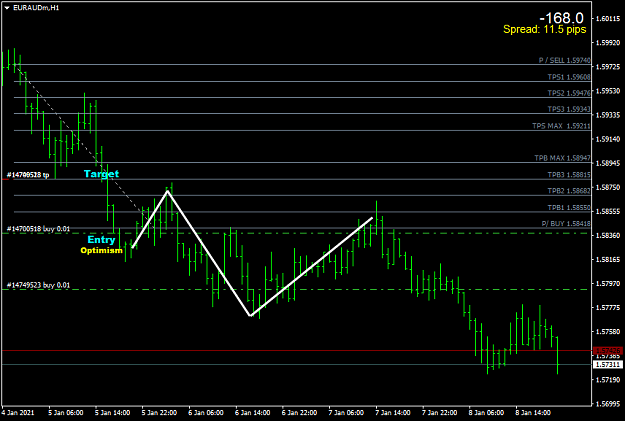This screenshot has height=421, width=625.
Task: Click 7 Jan 22:00 on the time axis
Action: pos(439,413)
